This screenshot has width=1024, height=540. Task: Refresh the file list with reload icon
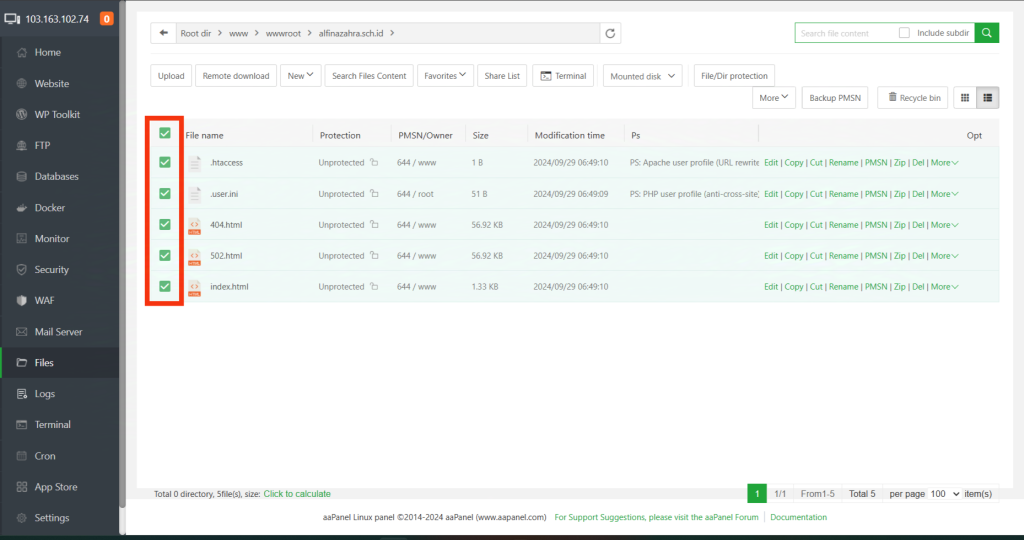[611, 33]
